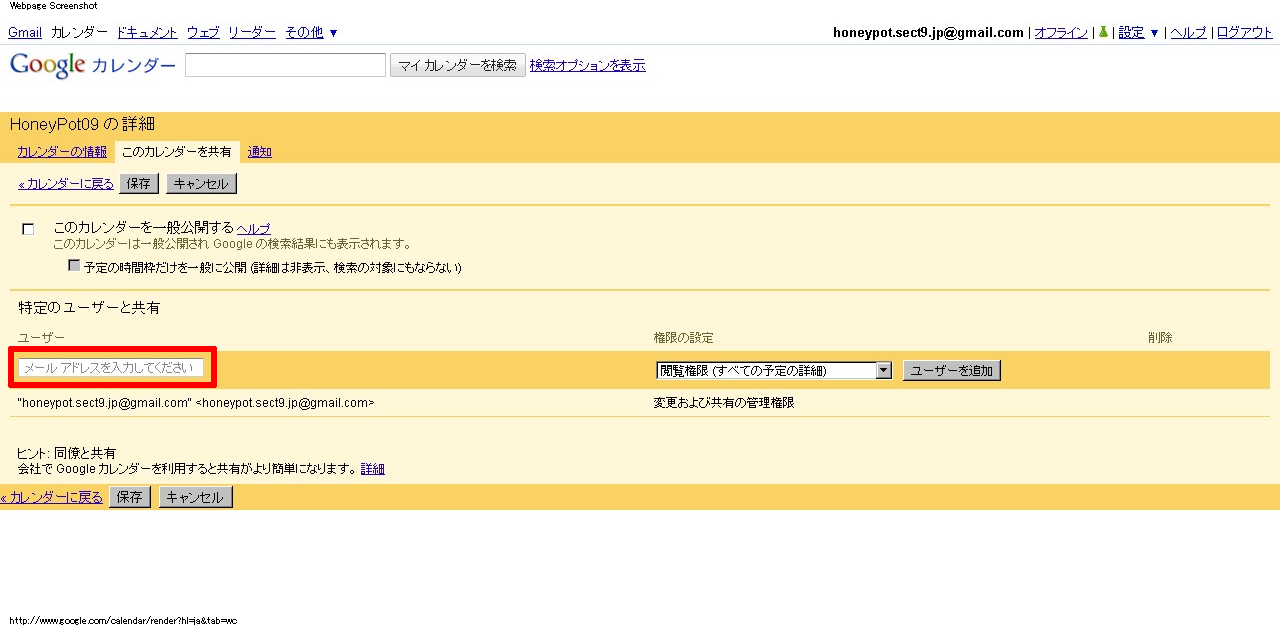Screen dimensions: 1280x625
Task: Click the account email in top bar
Action: pos(928,32)
